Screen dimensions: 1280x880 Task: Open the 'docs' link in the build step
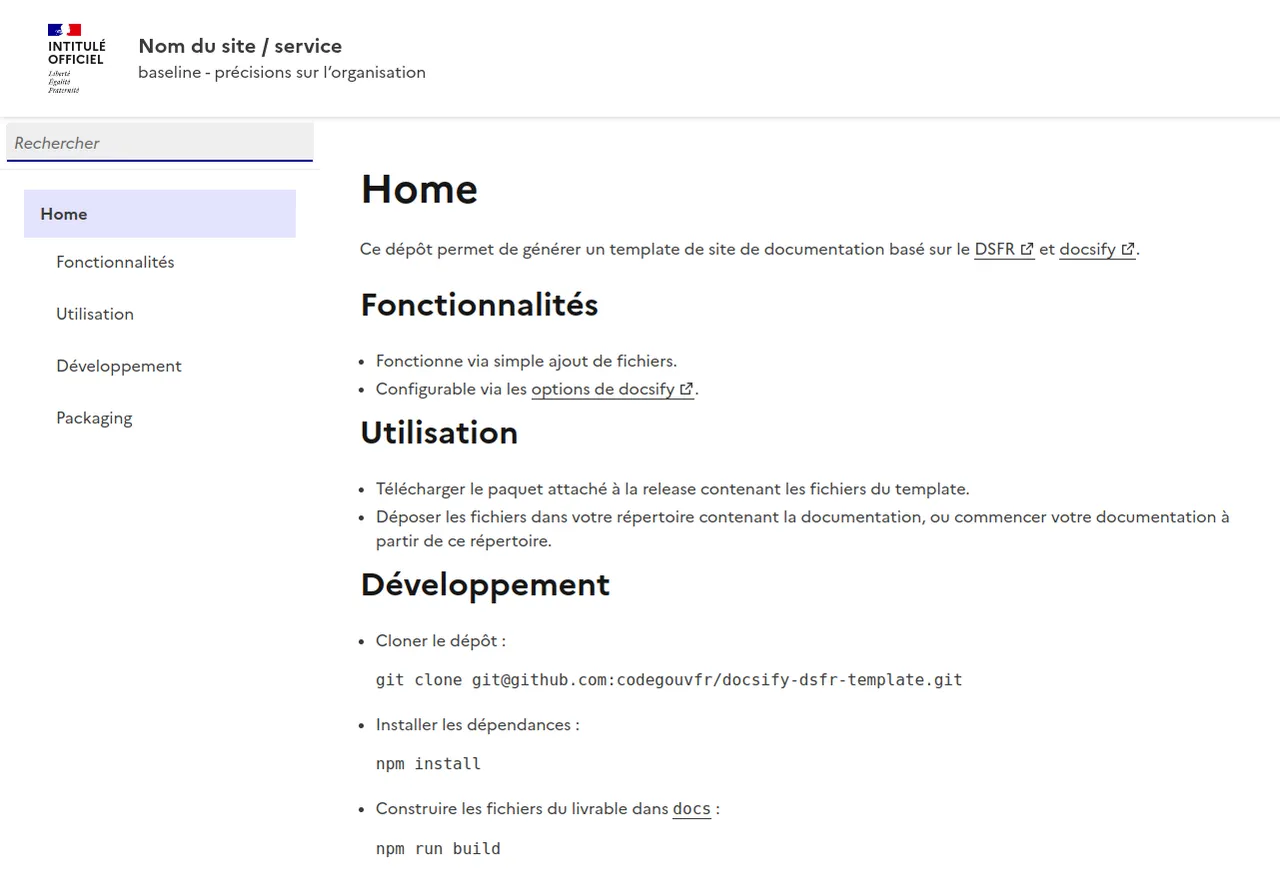pos(692,809)
